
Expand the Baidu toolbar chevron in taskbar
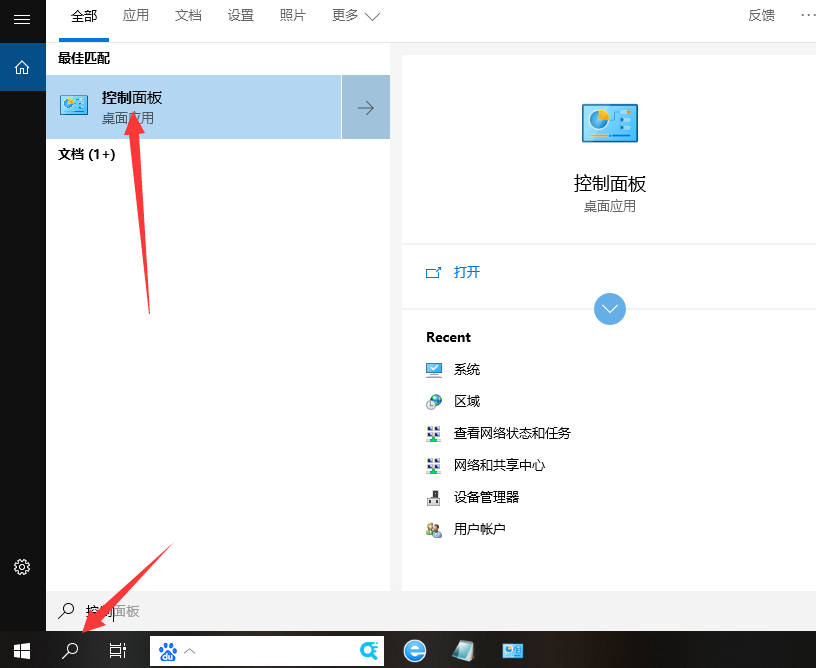point(189,650)
